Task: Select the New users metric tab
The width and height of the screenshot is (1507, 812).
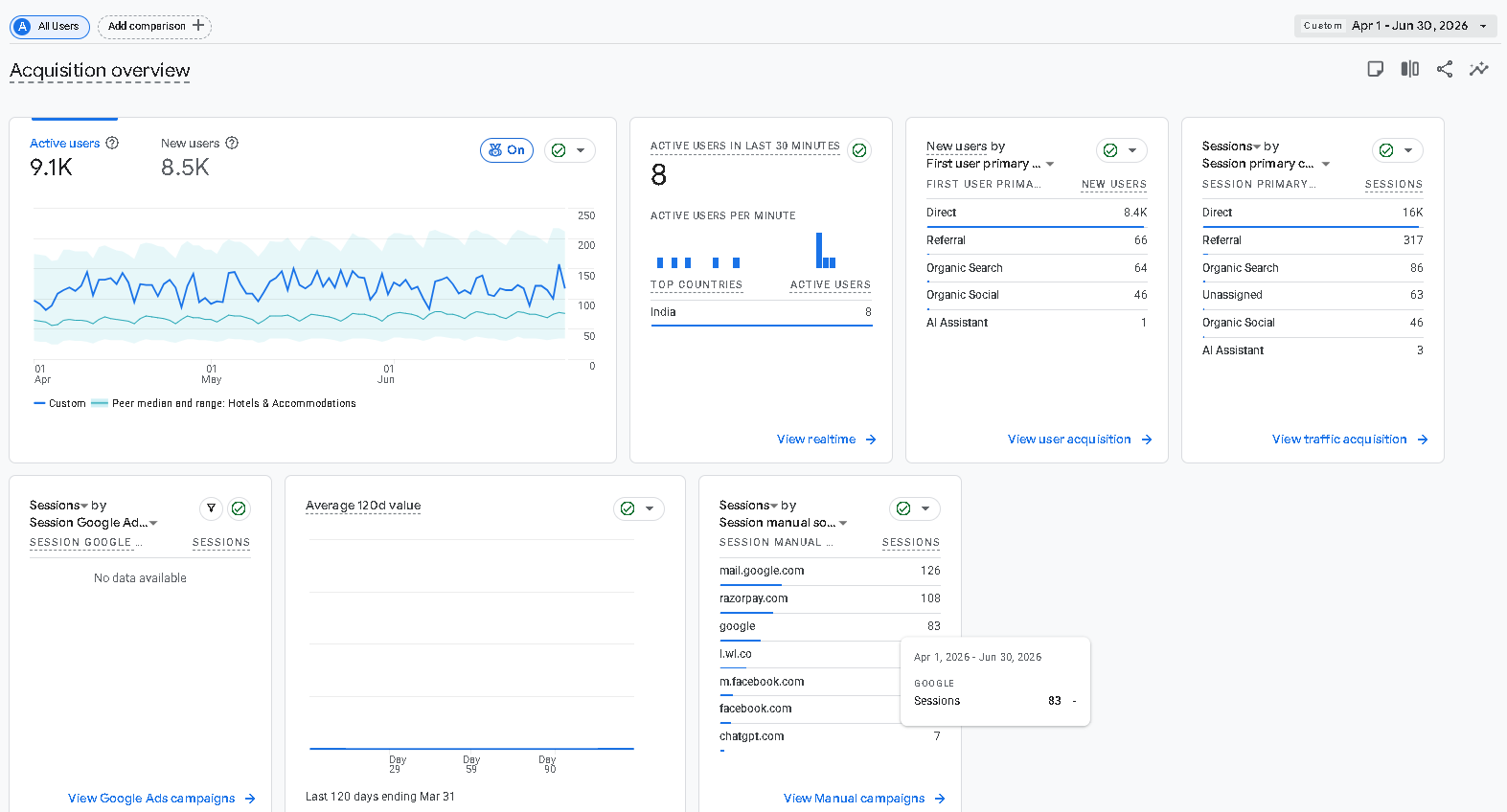Action: (x=199, y=156)
